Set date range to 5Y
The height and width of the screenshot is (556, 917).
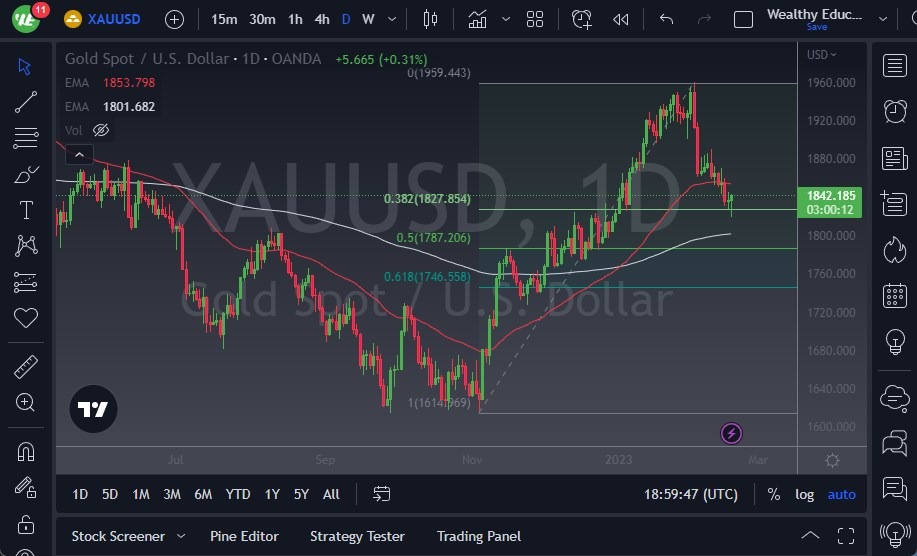coord(301,495)
